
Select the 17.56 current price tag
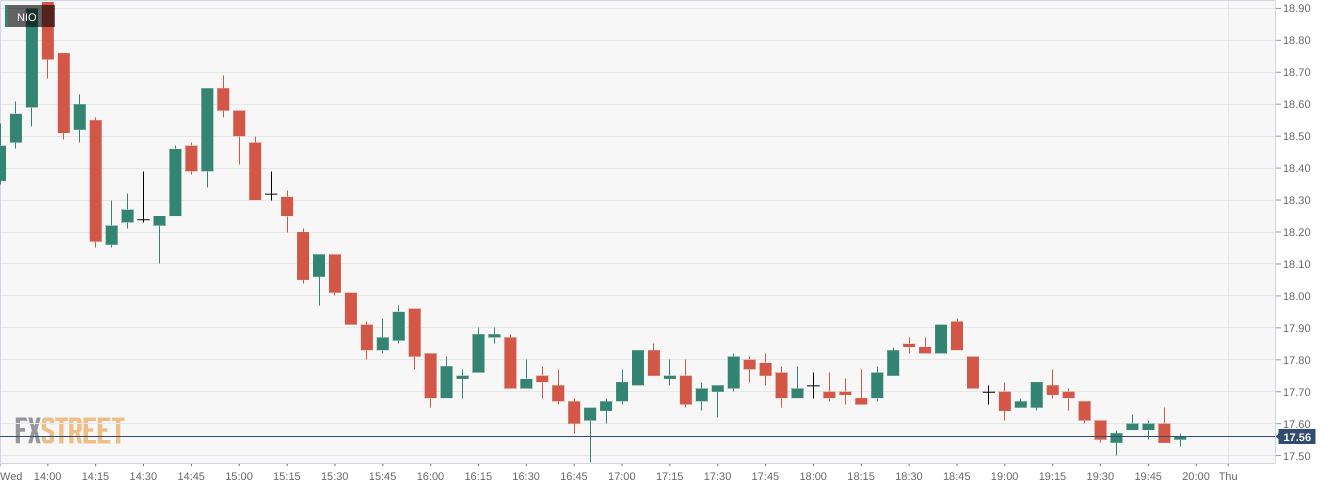pos(1297,437)
